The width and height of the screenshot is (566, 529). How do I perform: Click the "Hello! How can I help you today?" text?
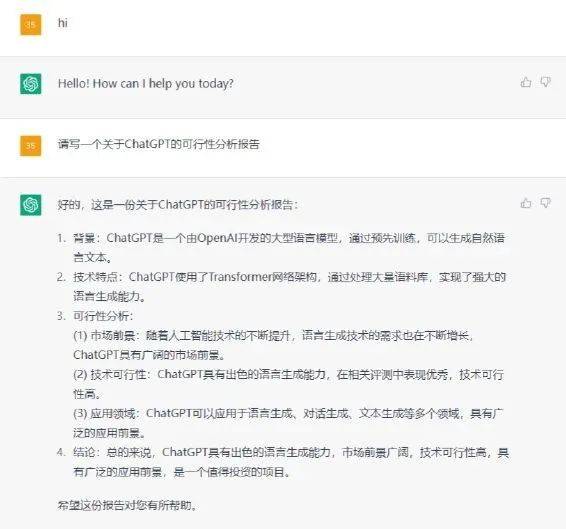point(145,83)
